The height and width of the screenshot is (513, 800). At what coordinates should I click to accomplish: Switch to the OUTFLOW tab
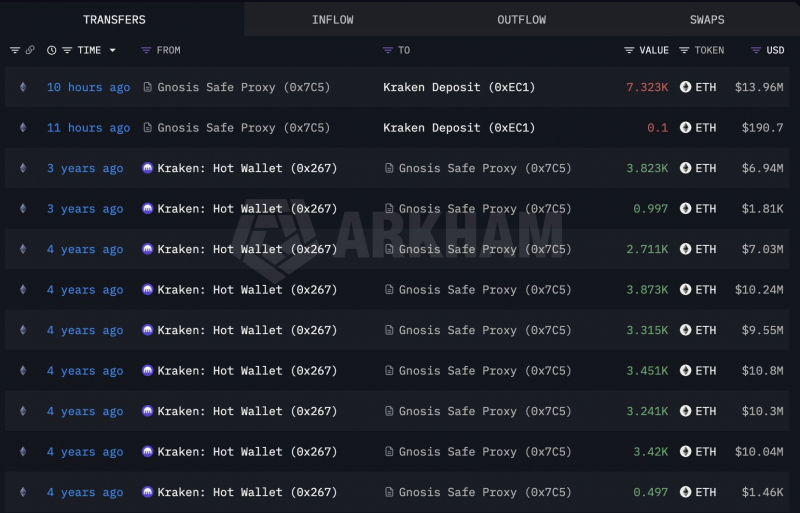coord(521,20)
